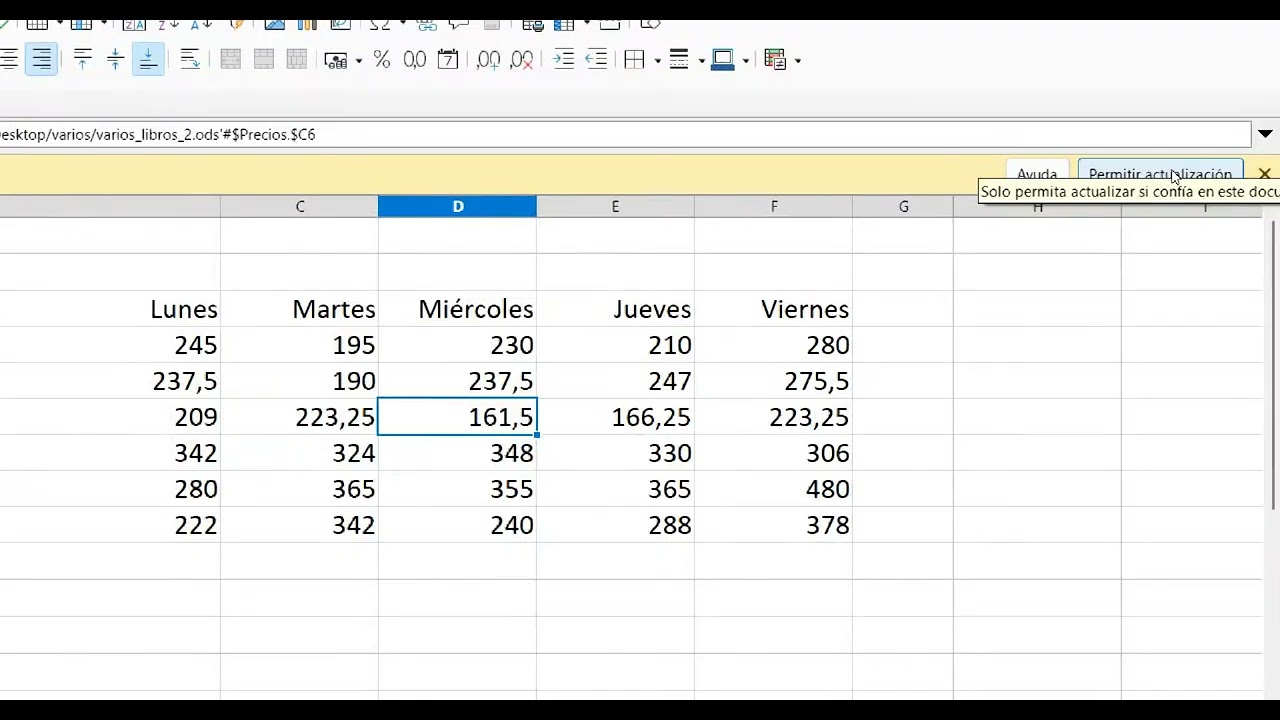Screen dimensions: 1280x720
Task: Apply percent number format
Action: point(382,60)
